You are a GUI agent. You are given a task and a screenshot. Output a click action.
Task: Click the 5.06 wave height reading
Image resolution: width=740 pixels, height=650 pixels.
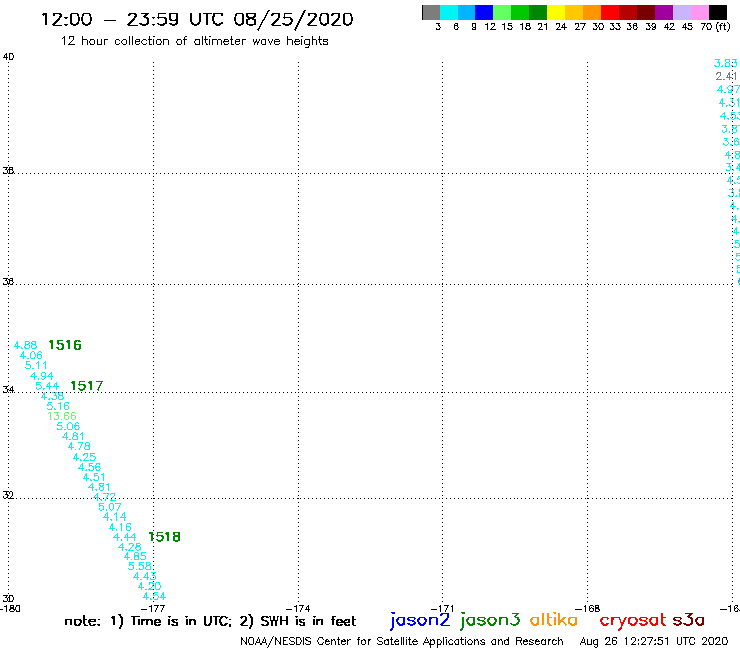point(68,426)
